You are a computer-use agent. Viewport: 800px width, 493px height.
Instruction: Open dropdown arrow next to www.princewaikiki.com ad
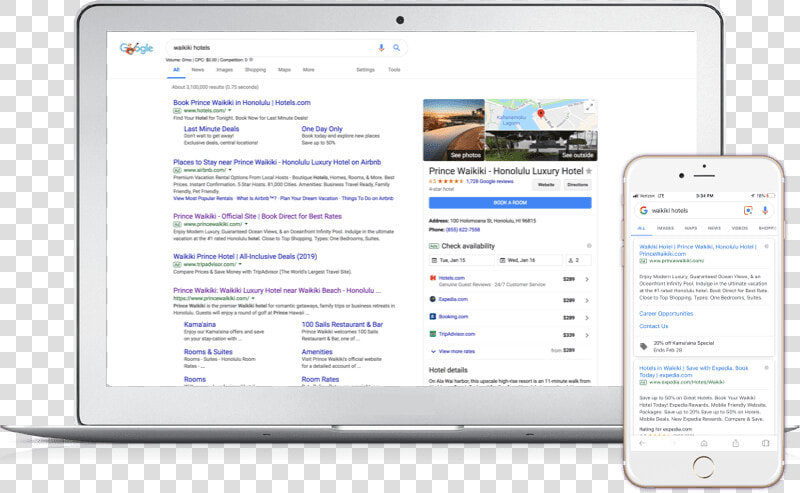pos(246,224)
